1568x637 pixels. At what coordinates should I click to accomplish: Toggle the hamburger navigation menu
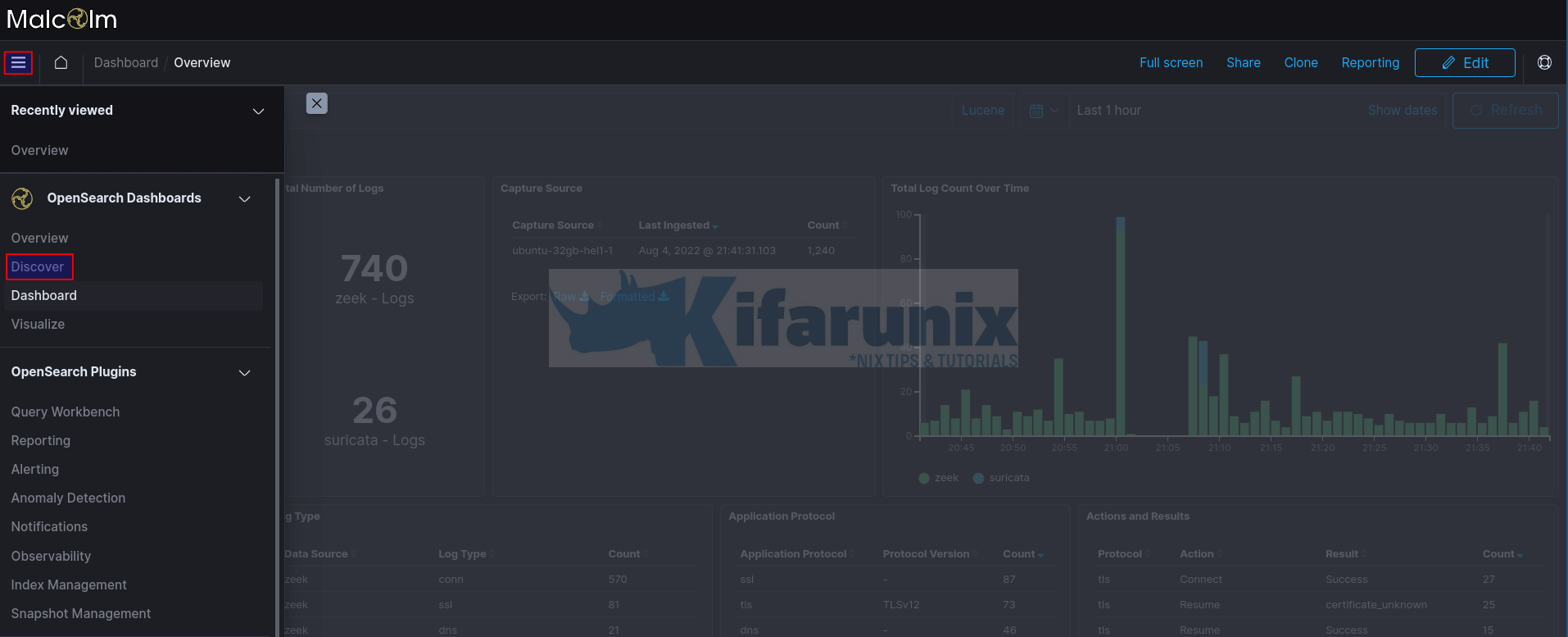pos(18,63)
